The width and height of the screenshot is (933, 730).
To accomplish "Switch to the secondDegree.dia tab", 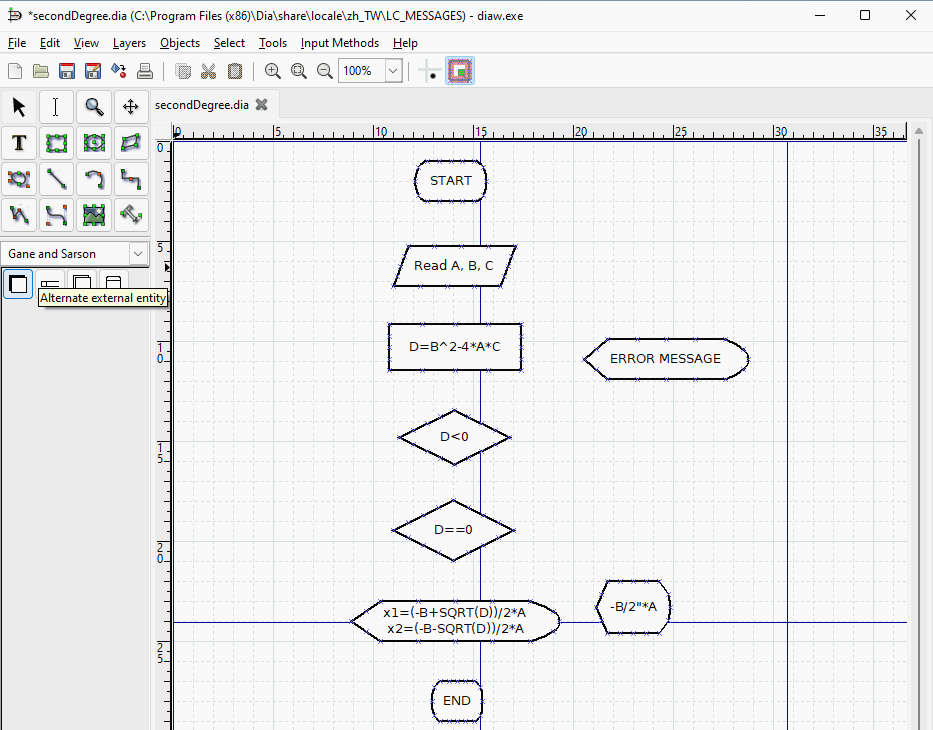I will (x=201, y=105).
